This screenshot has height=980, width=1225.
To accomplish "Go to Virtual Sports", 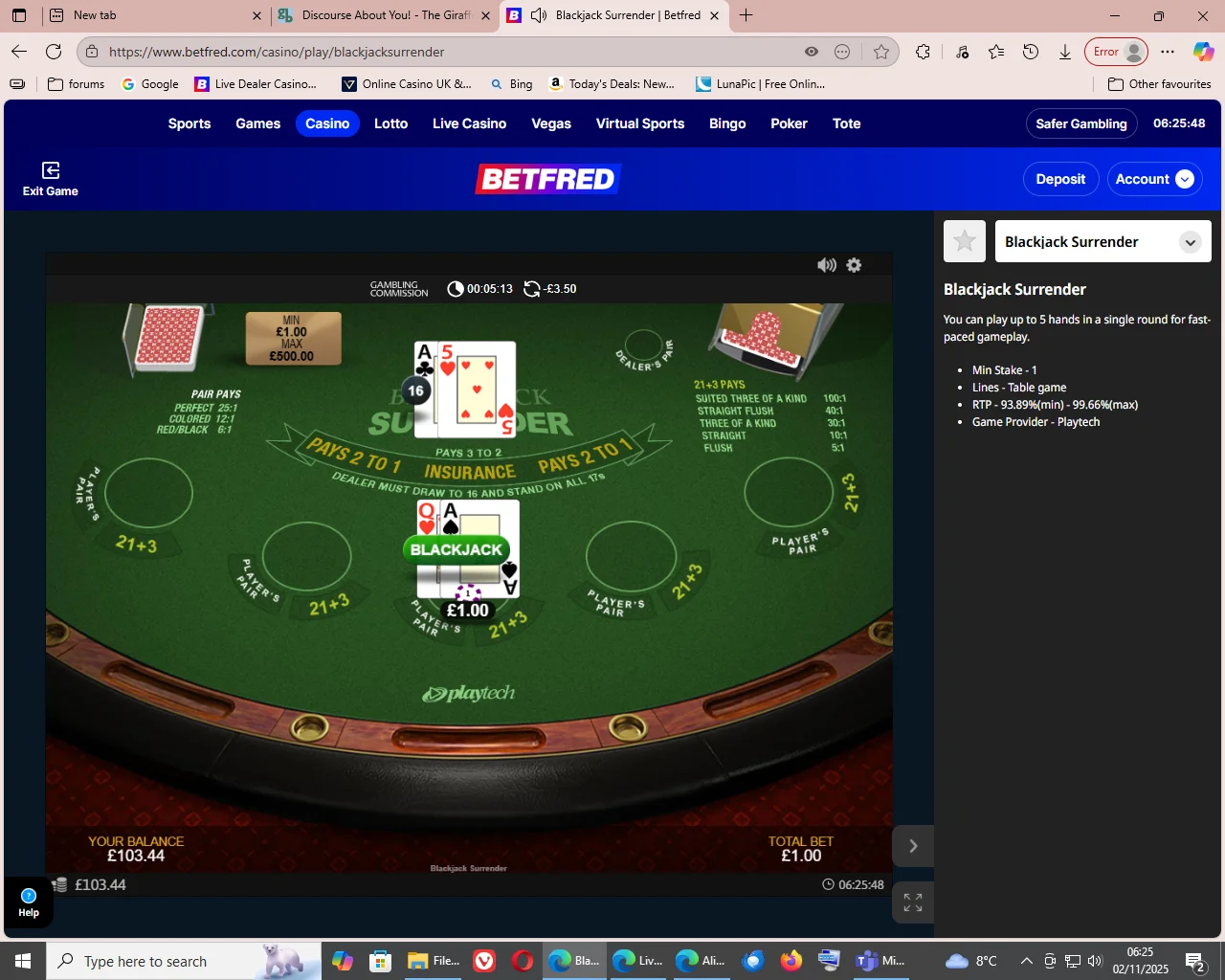I will tap(640, 123).
